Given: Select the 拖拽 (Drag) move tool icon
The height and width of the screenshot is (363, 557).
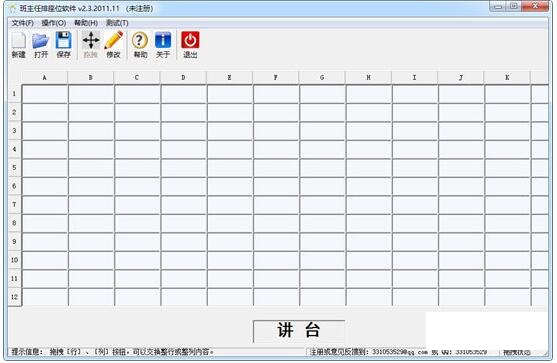Looking at the screenshot, I should [x=91, y=44].
